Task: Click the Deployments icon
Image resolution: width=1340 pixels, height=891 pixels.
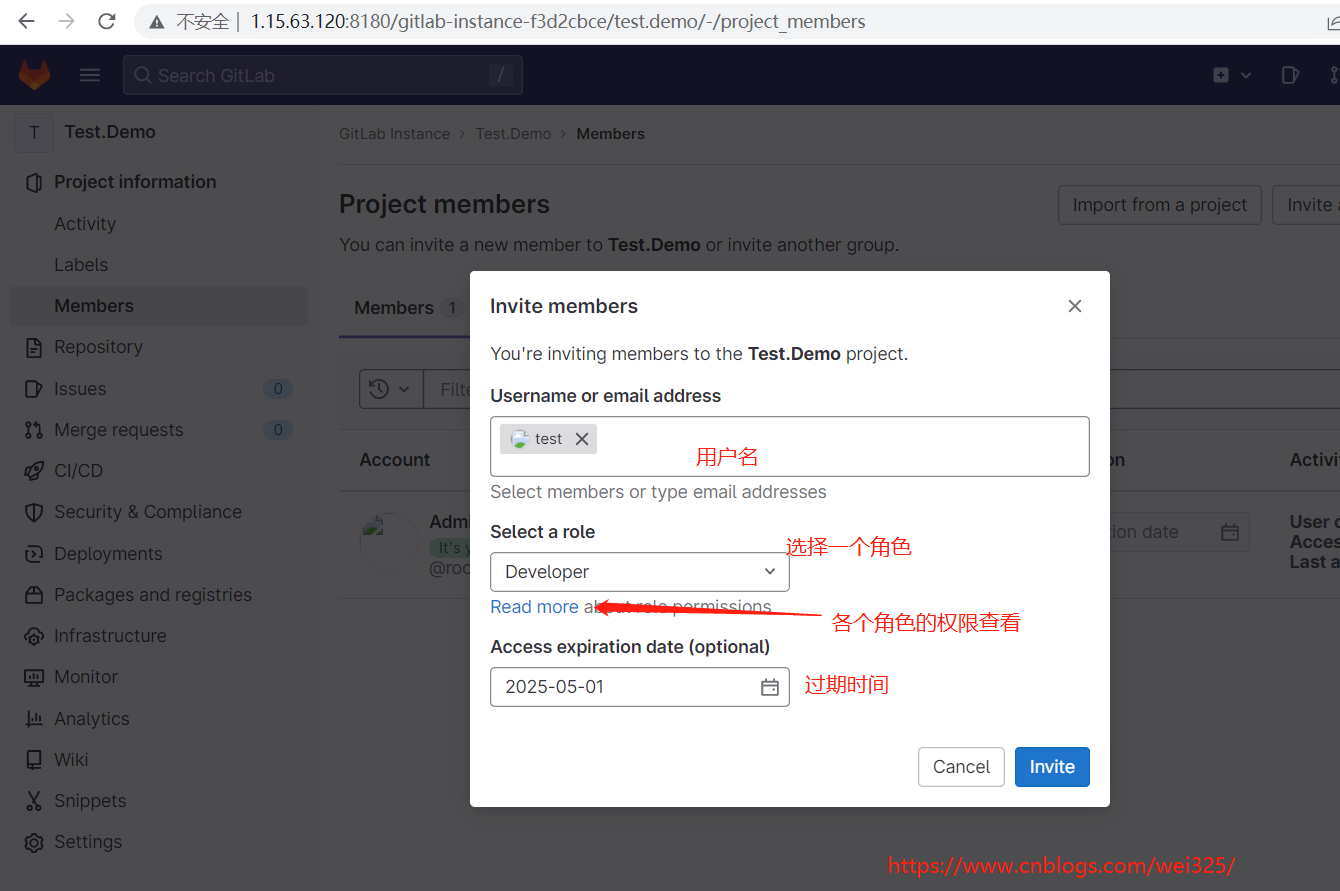Action: (34, 554)
